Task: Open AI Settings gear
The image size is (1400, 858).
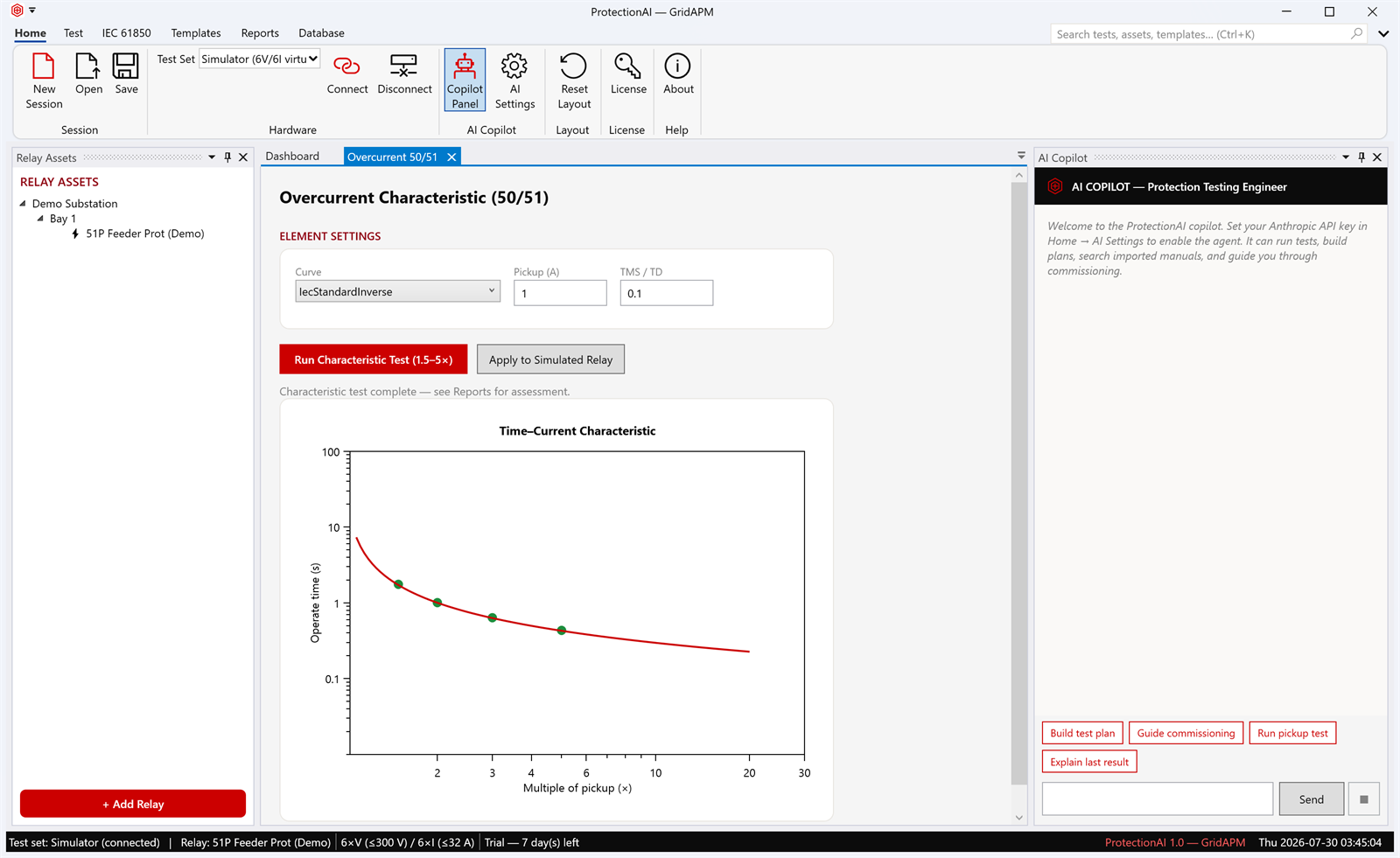Action: point(514,80)
